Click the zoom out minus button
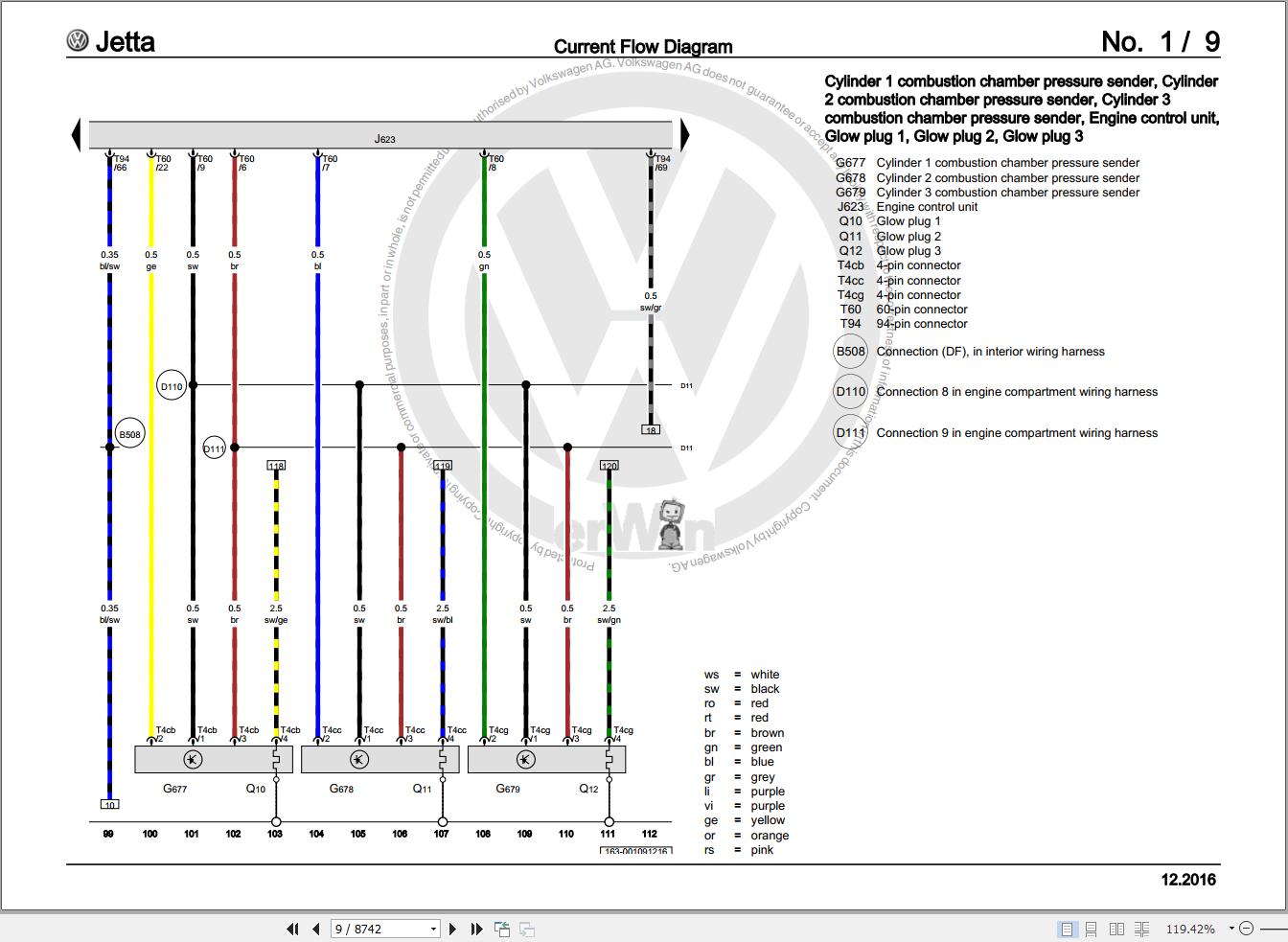 (x=1246, y=929)
